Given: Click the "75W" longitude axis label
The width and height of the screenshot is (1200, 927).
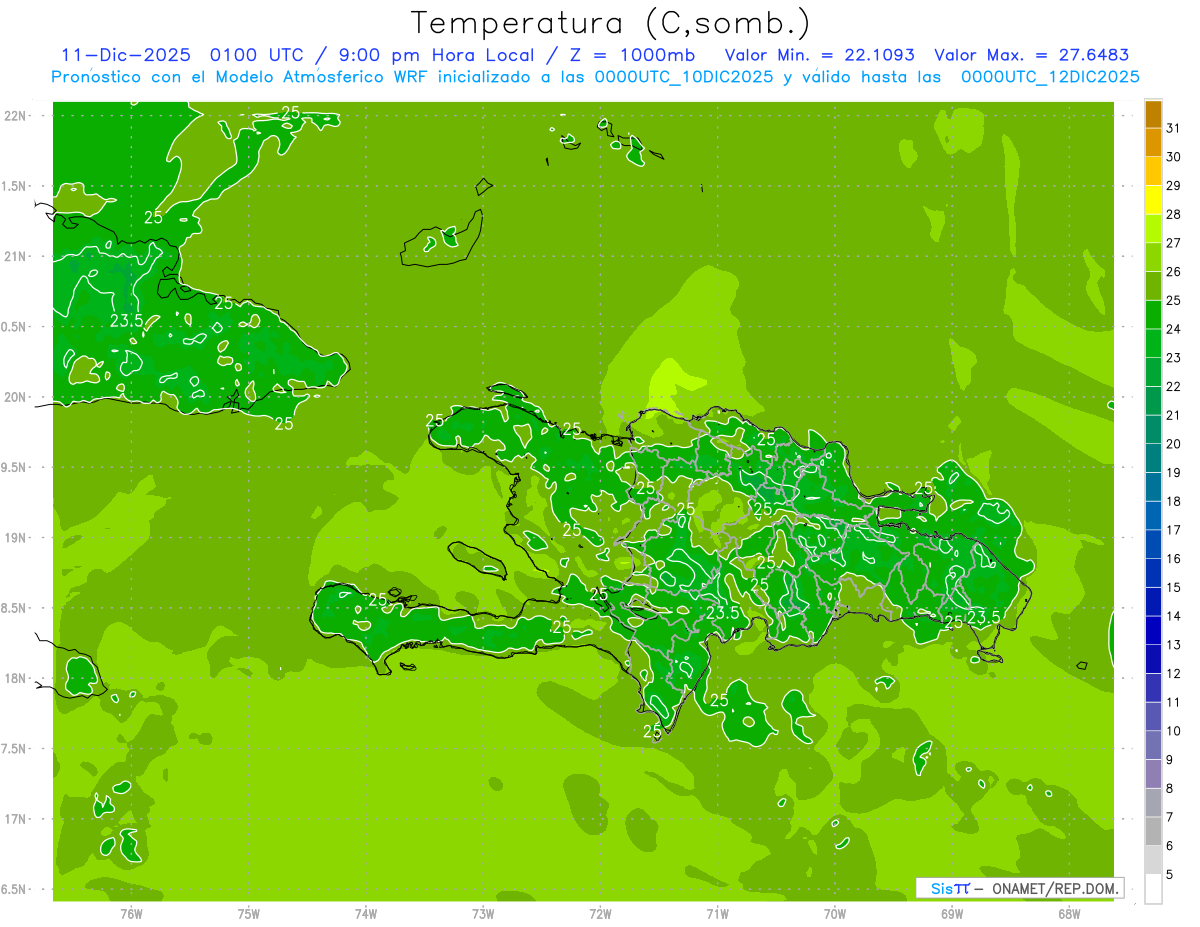Looking at the screenshot, I should pos(249,914).
